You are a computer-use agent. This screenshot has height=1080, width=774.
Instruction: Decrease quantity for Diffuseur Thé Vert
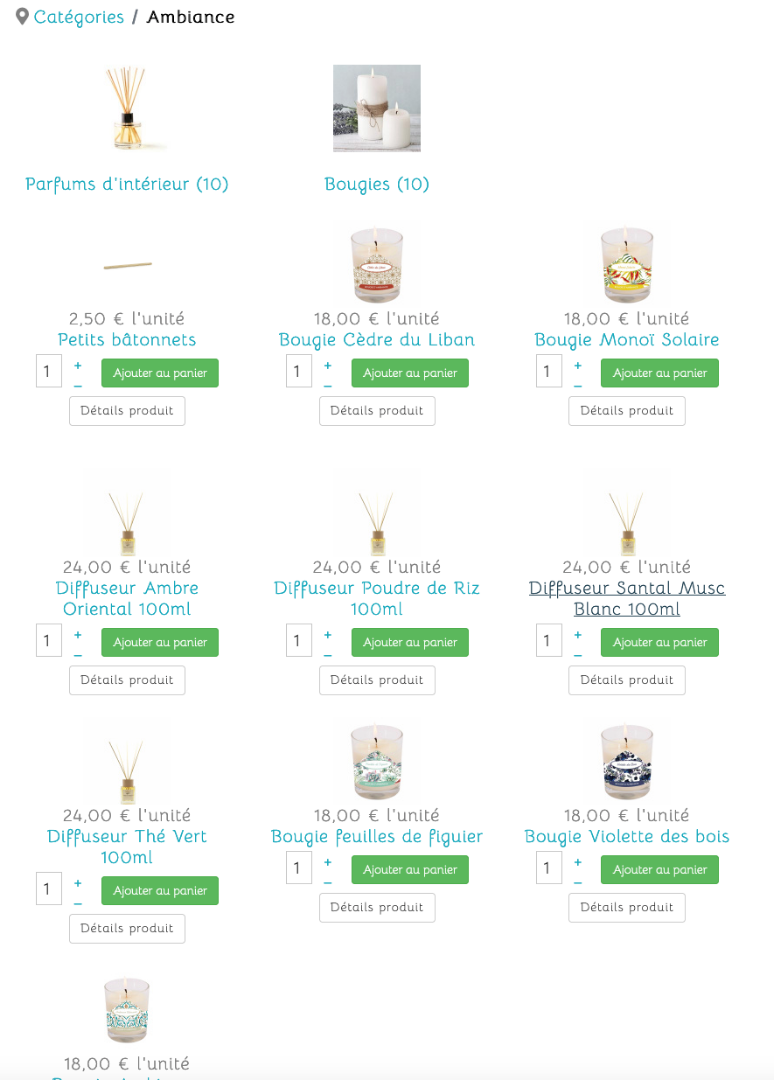point(78,903)
